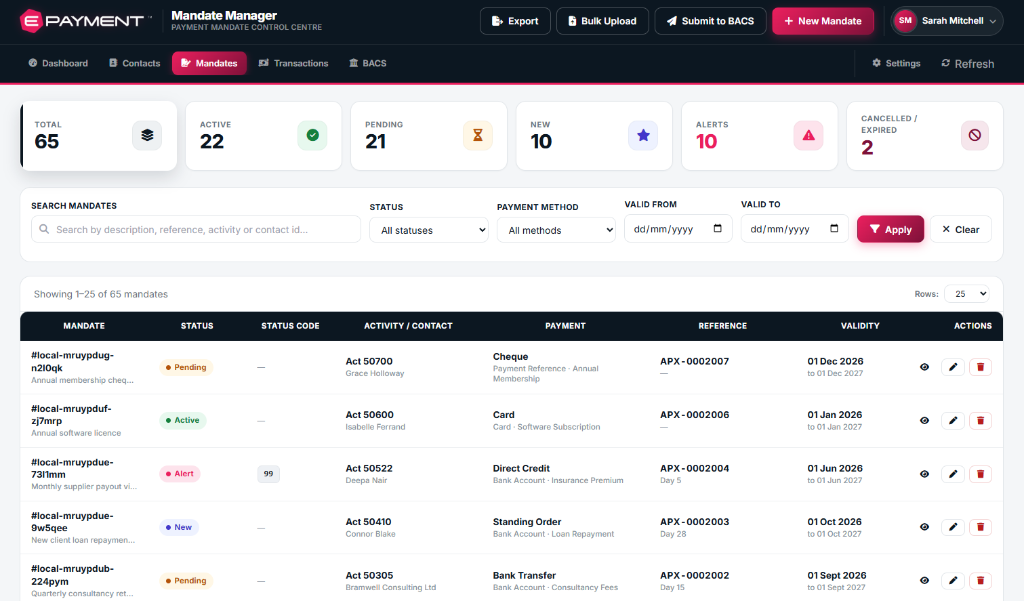Click the Alerts warning triangle icon
Screen dimensions: 1024x601
(x=808, y=135)
